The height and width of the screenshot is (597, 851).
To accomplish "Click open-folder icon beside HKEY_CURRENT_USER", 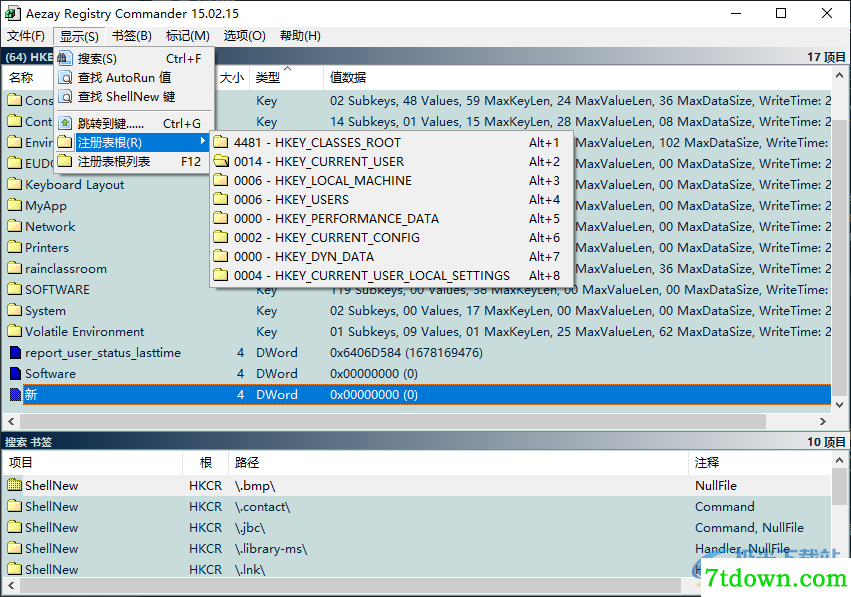I will point(220,161).
